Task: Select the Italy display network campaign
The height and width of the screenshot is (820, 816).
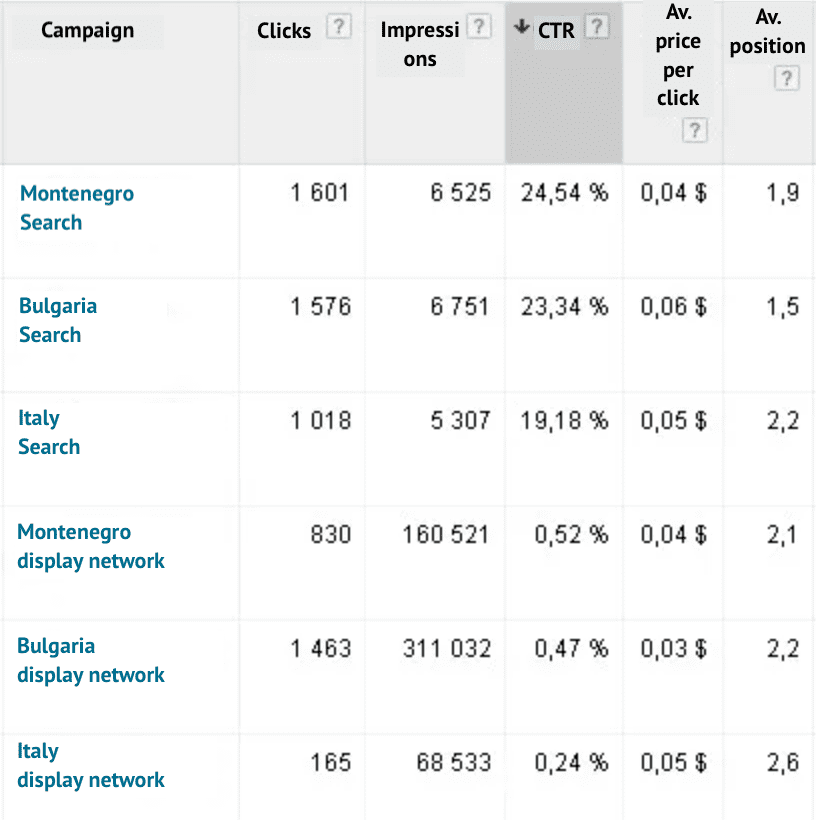Action: coord(90,765)
